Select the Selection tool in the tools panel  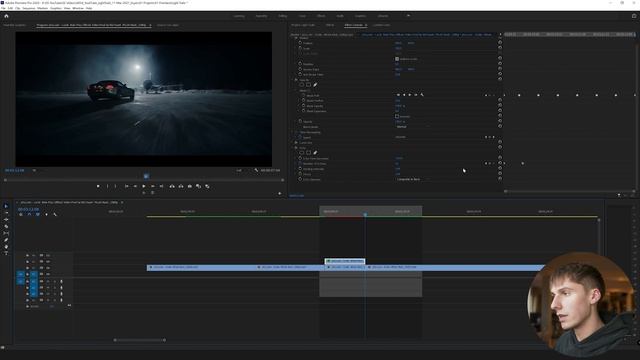(6, 206)
